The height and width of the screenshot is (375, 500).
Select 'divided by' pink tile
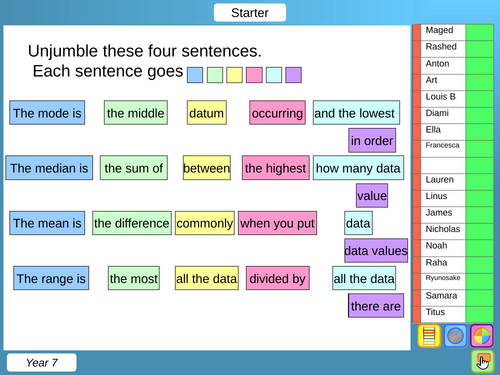278,278
